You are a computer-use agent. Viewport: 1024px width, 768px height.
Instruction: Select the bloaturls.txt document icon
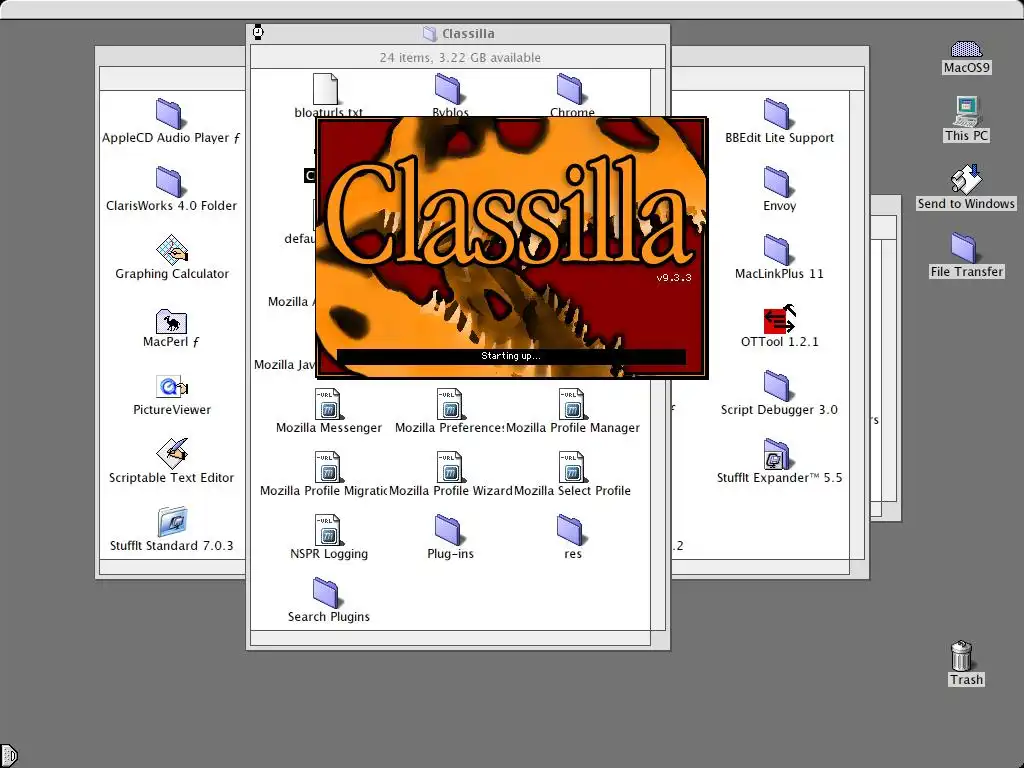click(325, 89)
